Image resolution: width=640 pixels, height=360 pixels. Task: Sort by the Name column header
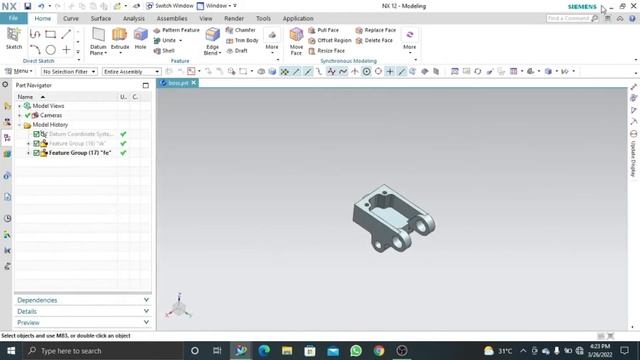tap(67, 97)
